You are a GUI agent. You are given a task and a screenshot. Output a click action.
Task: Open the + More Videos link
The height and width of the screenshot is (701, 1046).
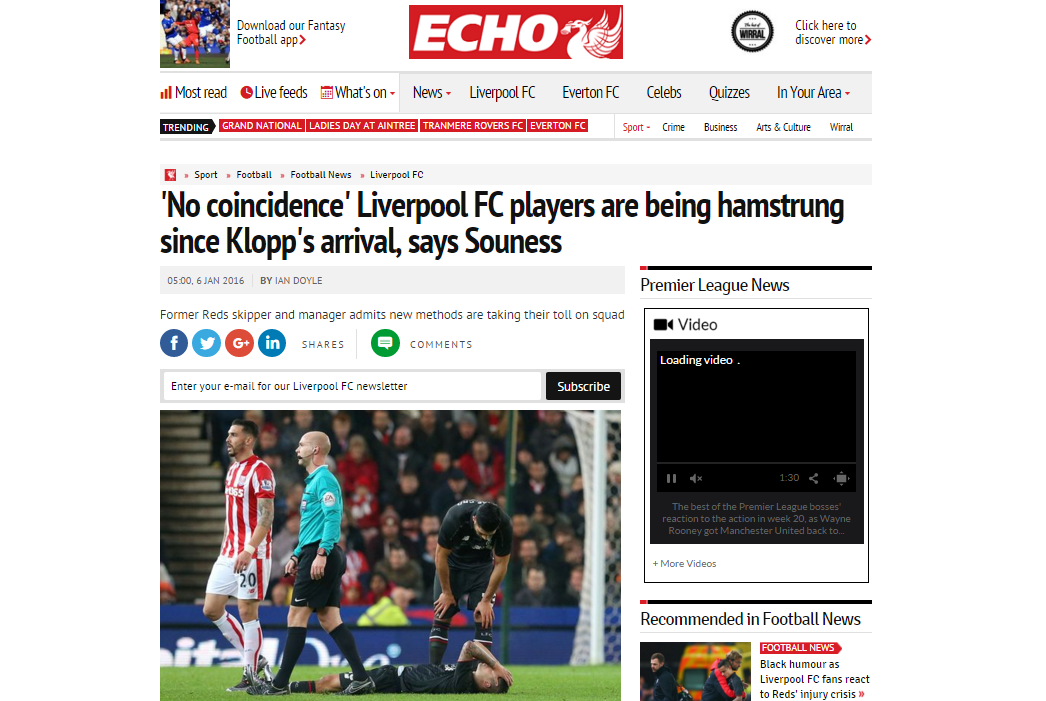coord(684,564)
